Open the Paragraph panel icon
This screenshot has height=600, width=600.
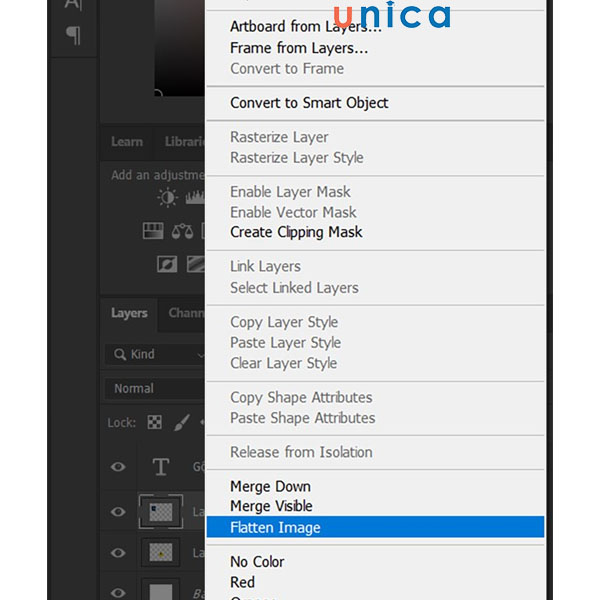73,37
